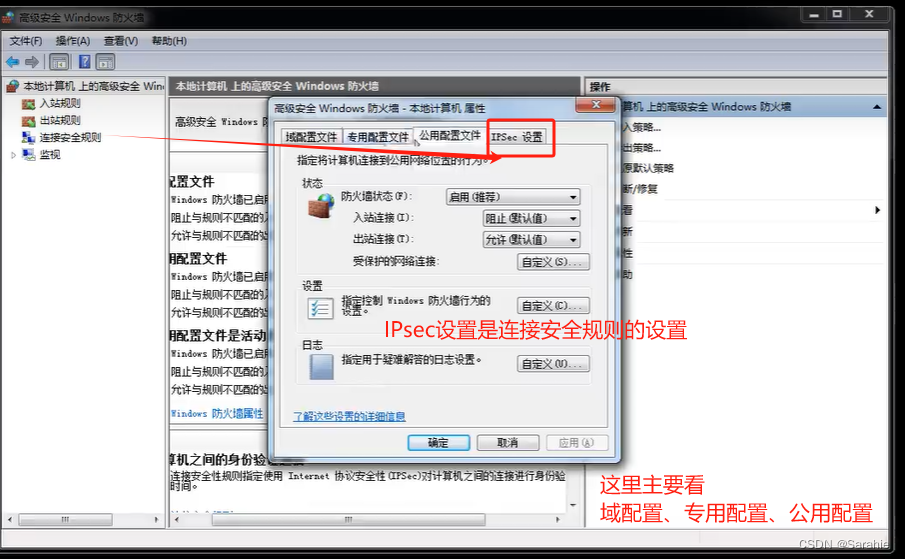Select the 连接安全规则 icon in tree
The image size is (905, 559).
coord(28,137)
